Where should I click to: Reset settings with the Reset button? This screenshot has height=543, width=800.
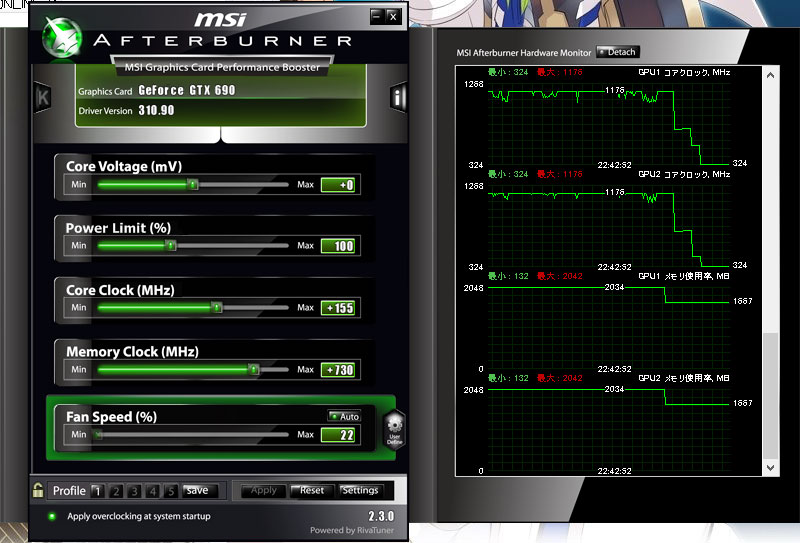click(311, 490)
